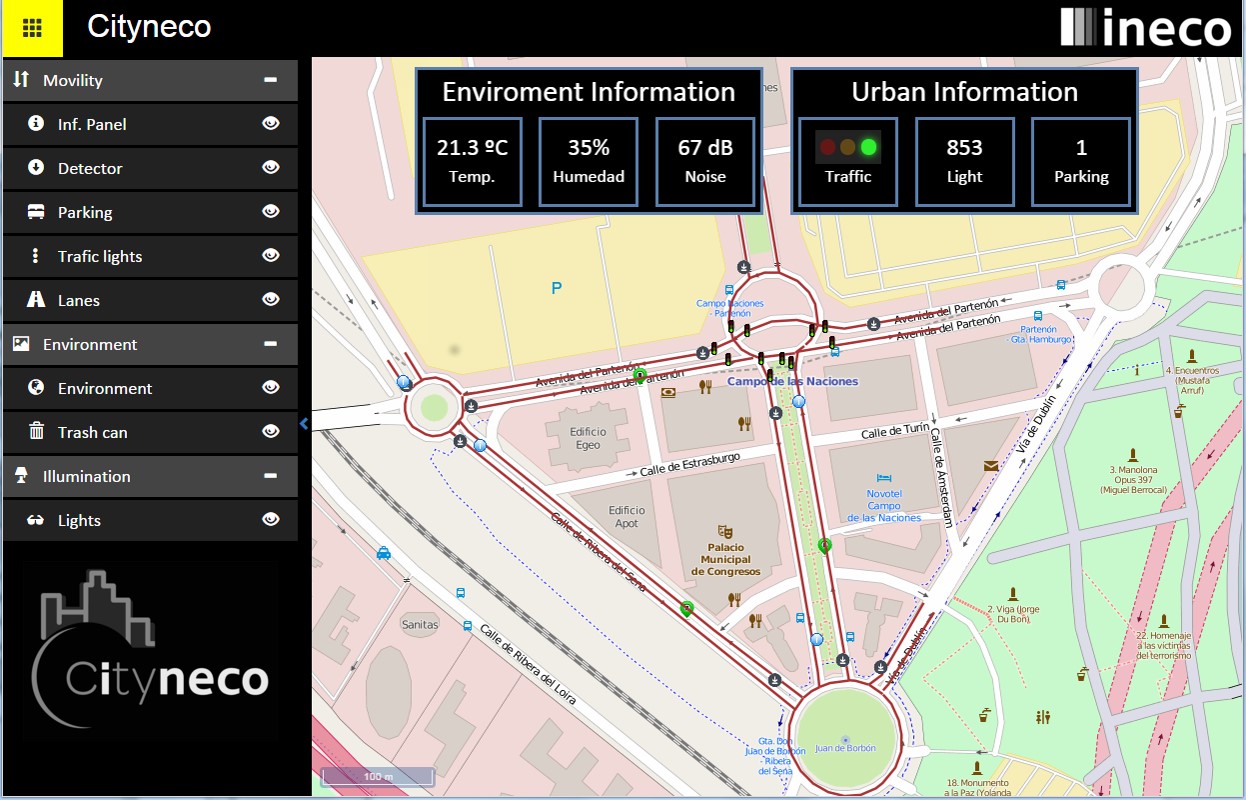Collapse the Environment section
This screenshot has height=800, width=1246.
pos(270,344)
